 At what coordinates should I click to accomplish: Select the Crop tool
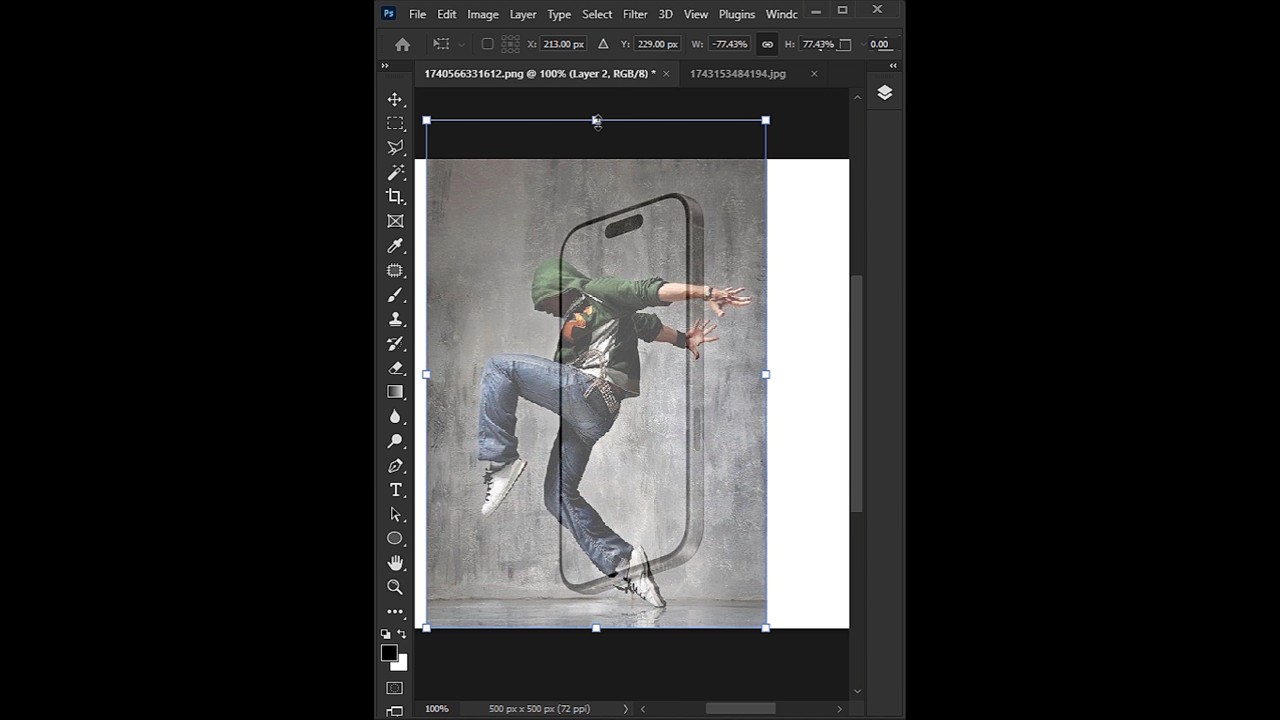pyautogui.click(x=395, y=197)
